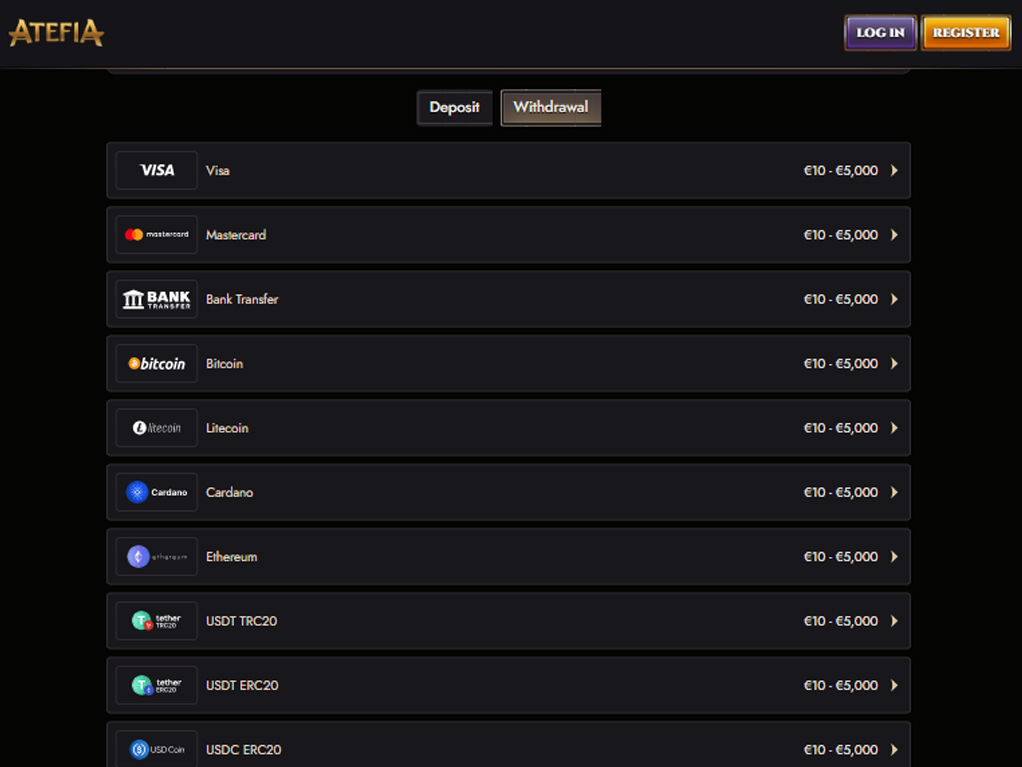This screenshot has width=1022, height=767.
Task: Pick the Tether ERC20 logo icon
Action: point(156,686)
